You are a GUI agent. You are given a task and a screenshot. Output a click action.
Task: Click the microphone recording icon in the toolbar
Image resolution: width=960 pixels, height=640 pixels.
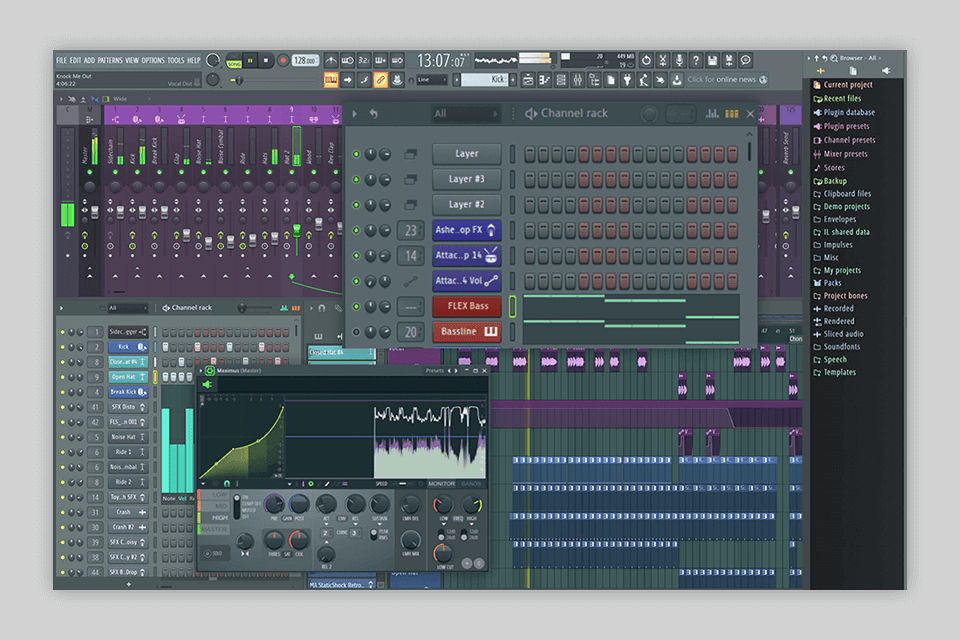(679, 61)
